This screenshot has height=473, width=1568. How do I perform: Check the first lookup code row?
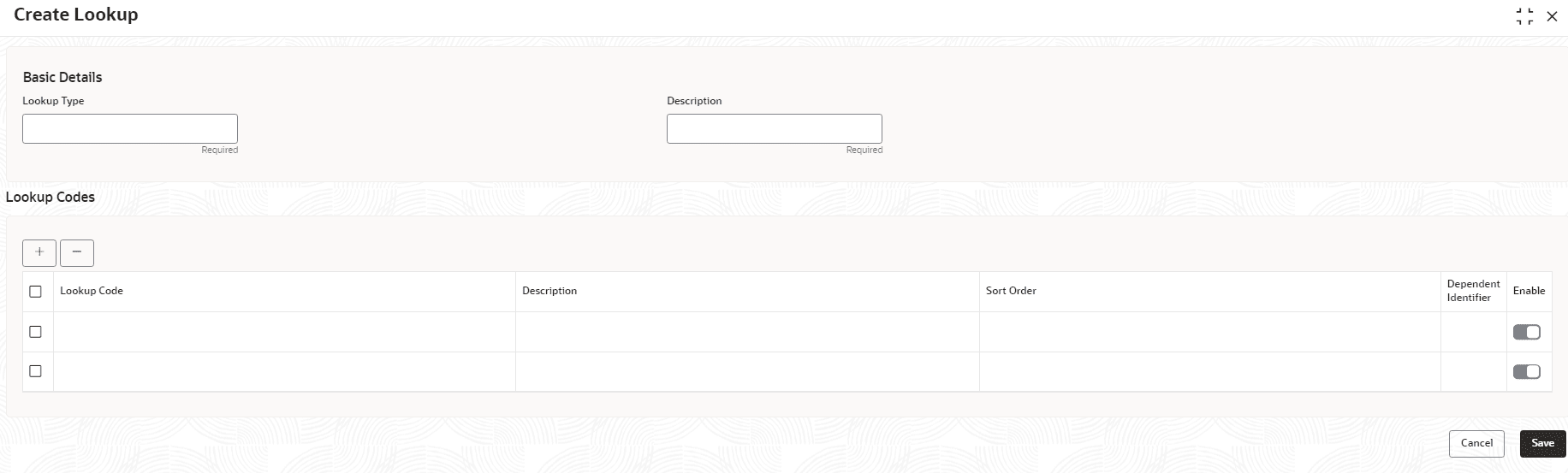pyautogui.click(x=35, y=332)
